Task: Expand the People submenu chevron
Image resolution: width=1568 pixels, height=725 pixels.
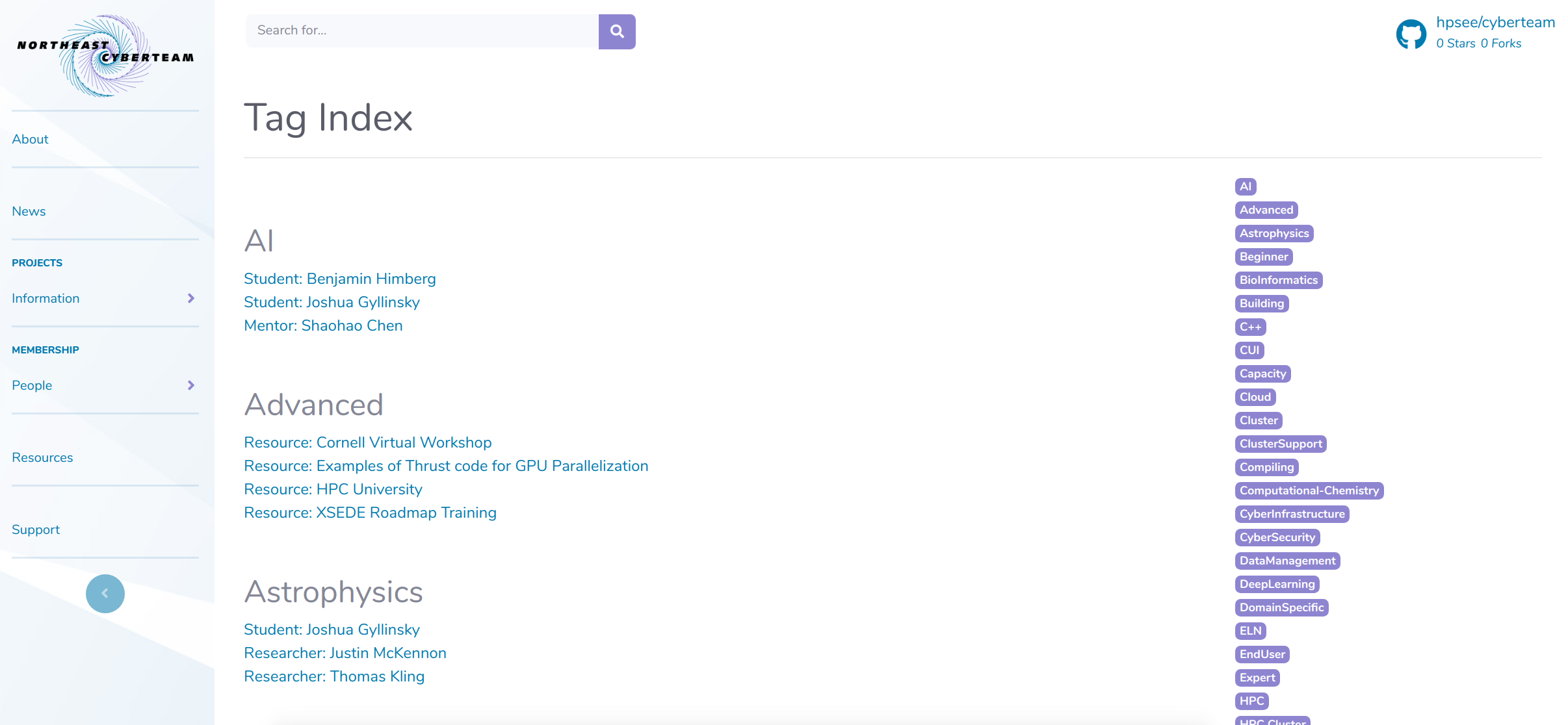Action: [x=191, y=385]
